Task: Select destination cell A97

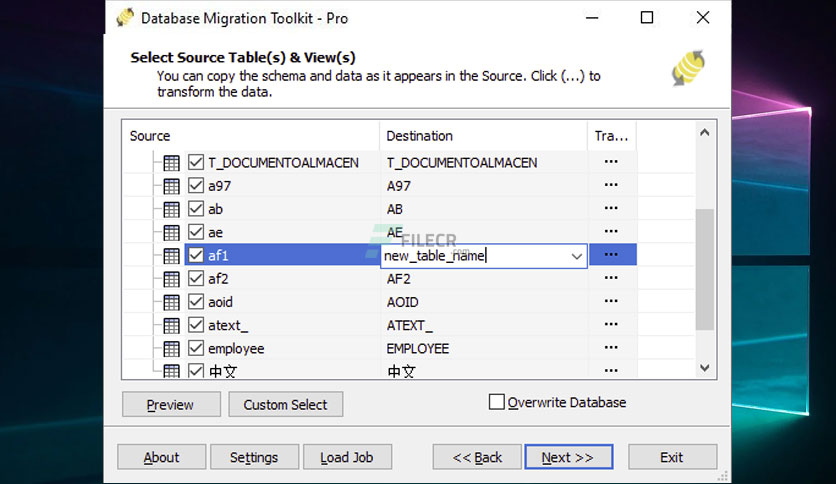Action: 399,186
